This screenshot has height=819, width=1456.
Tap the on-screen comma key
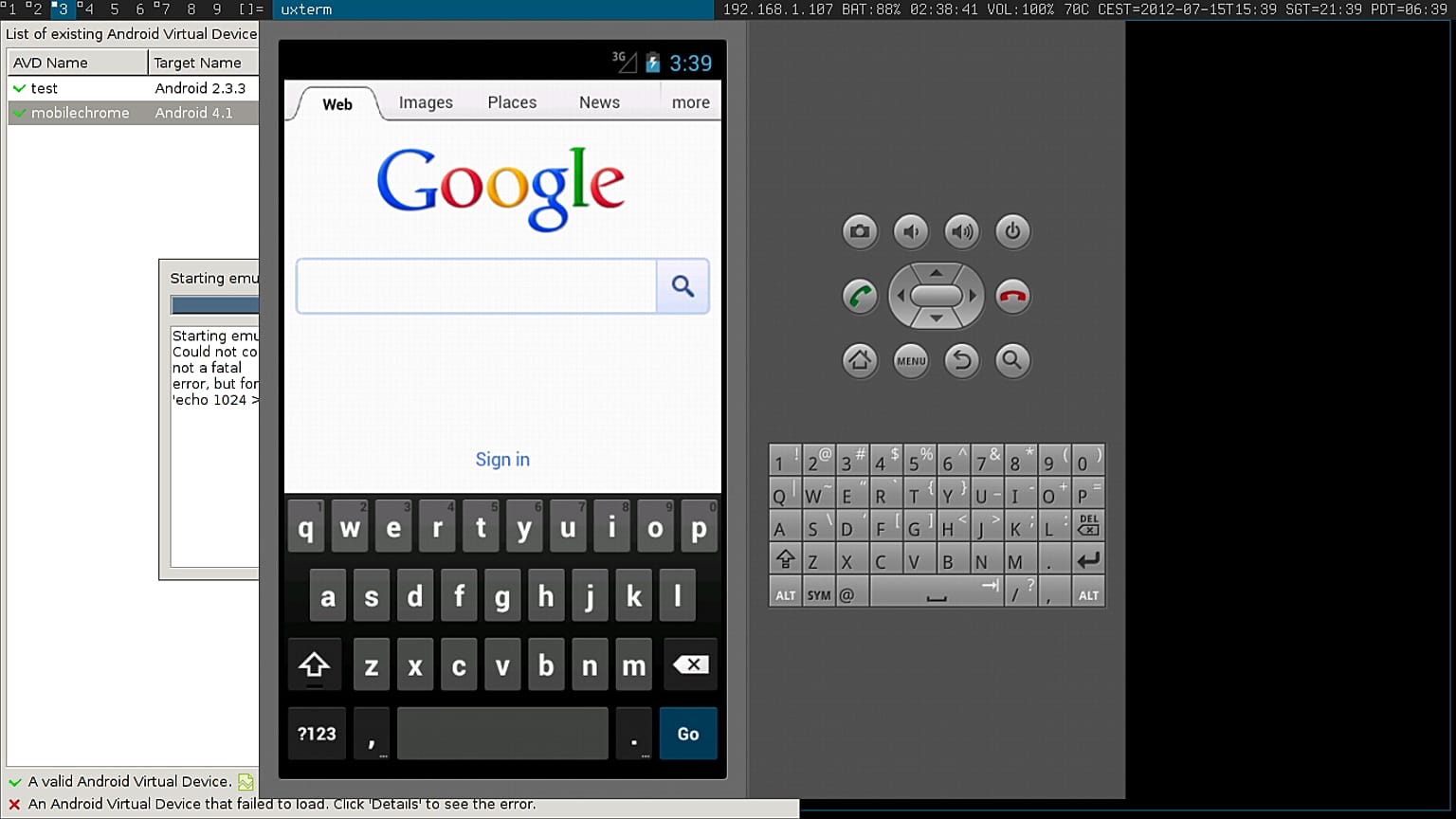pyautogui.click(x=372, y=734)
